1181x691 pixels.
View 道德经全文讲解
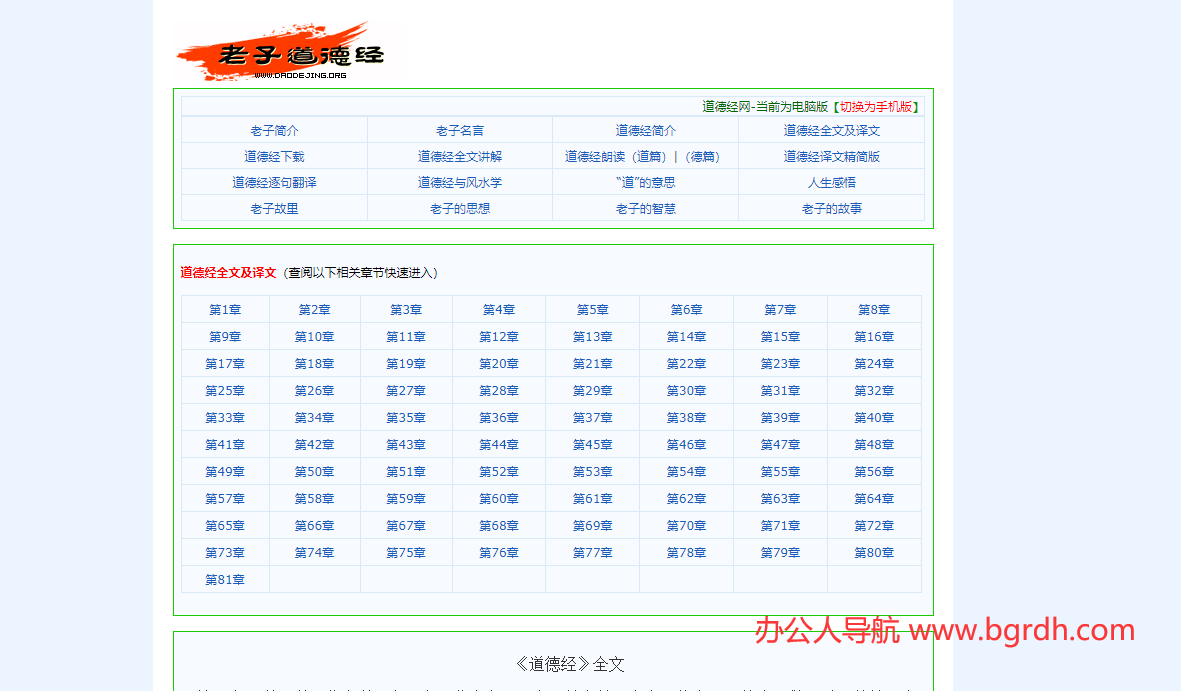tap(459, 156)
